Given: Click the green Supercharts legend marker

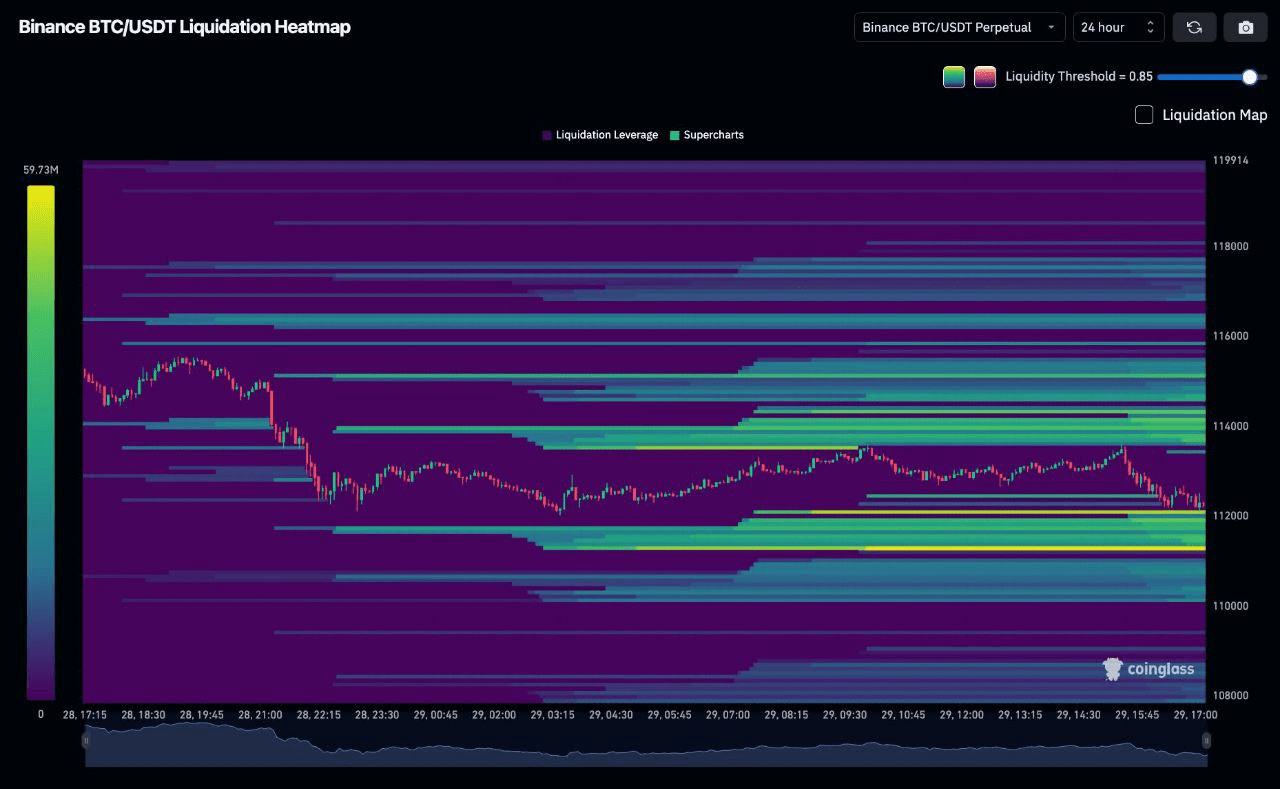Looking at the screenshot, I should 675,135.
